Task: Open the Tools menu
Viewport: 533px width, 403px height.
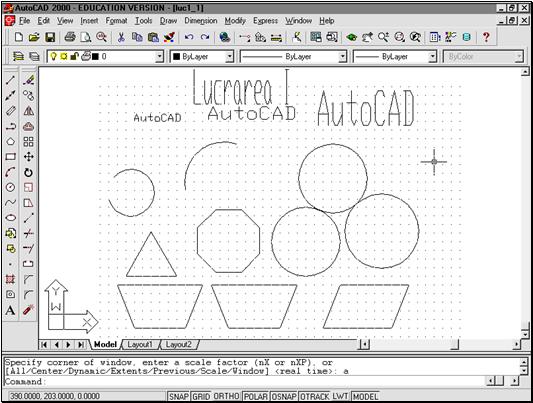Action: (x=144, y=21)
